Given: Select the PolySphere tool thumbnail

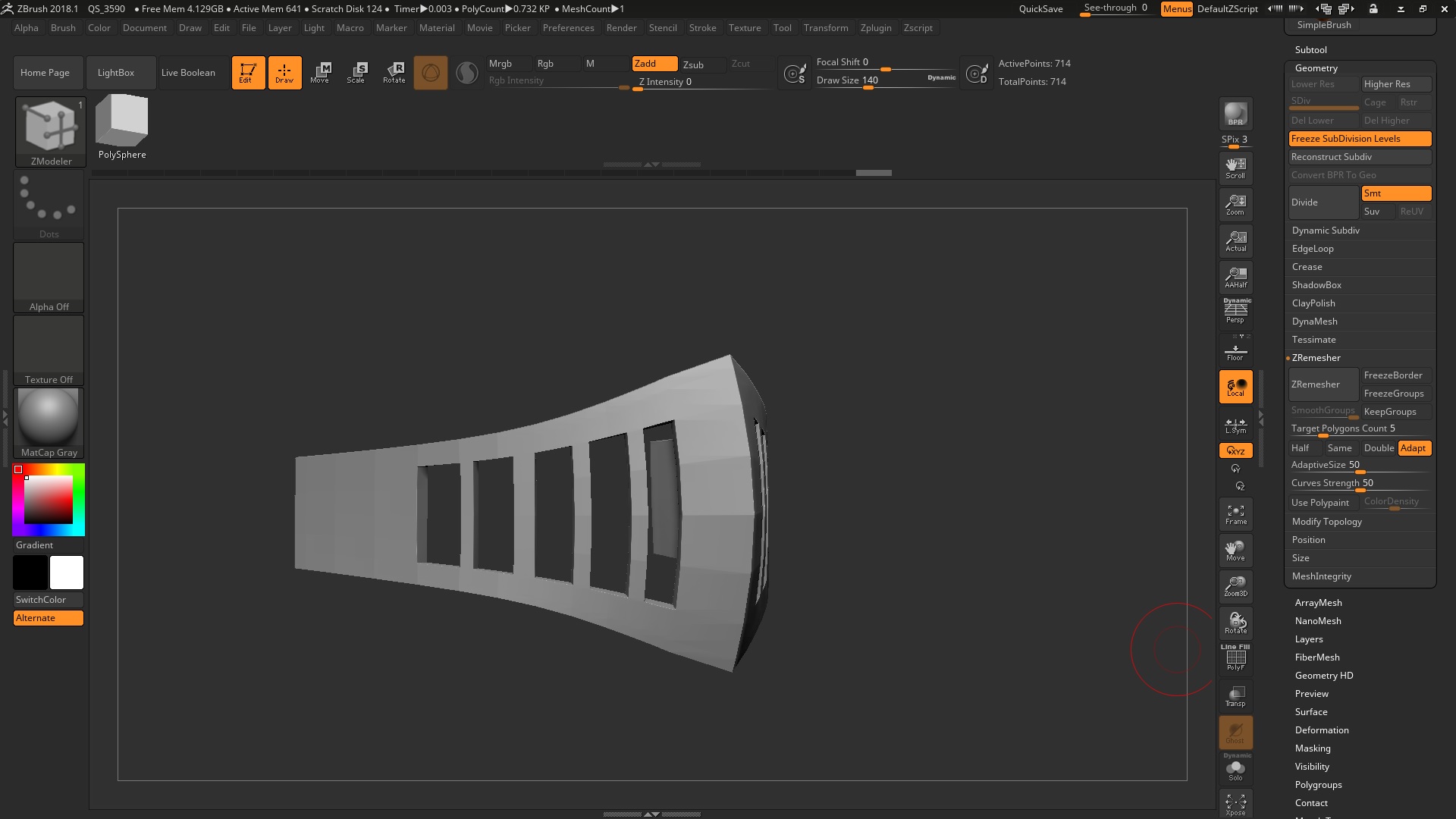Looking at the screenshot, I should tap(122, 127).
